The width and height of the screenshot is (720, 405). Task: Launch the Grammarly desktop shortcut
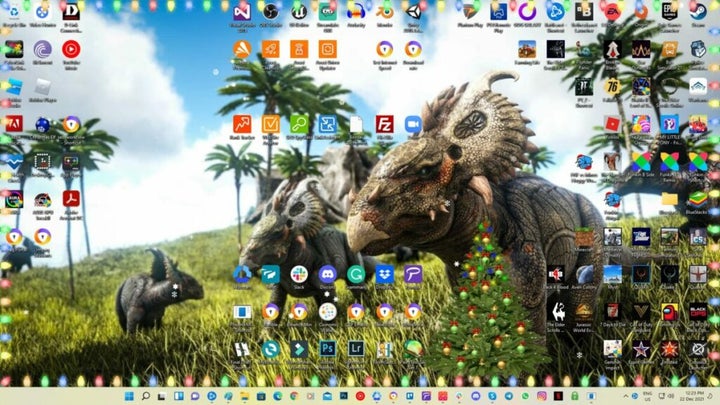356,274
